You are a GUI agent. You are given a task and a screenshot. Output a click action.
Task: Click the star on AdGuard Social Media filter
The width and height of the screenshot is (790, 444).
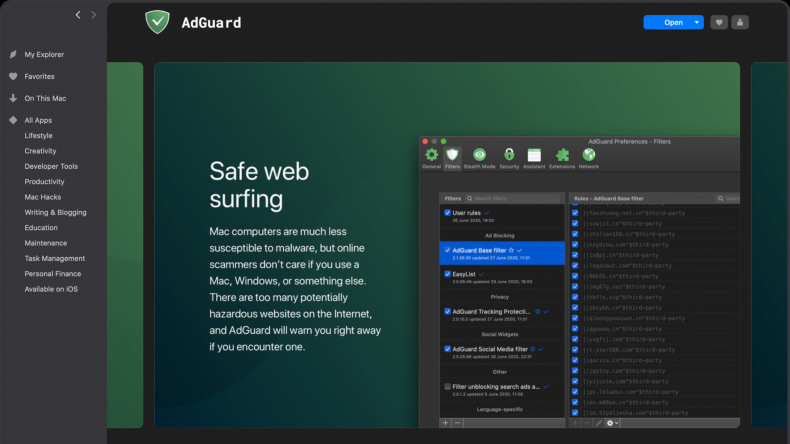[x=533, y=349]
